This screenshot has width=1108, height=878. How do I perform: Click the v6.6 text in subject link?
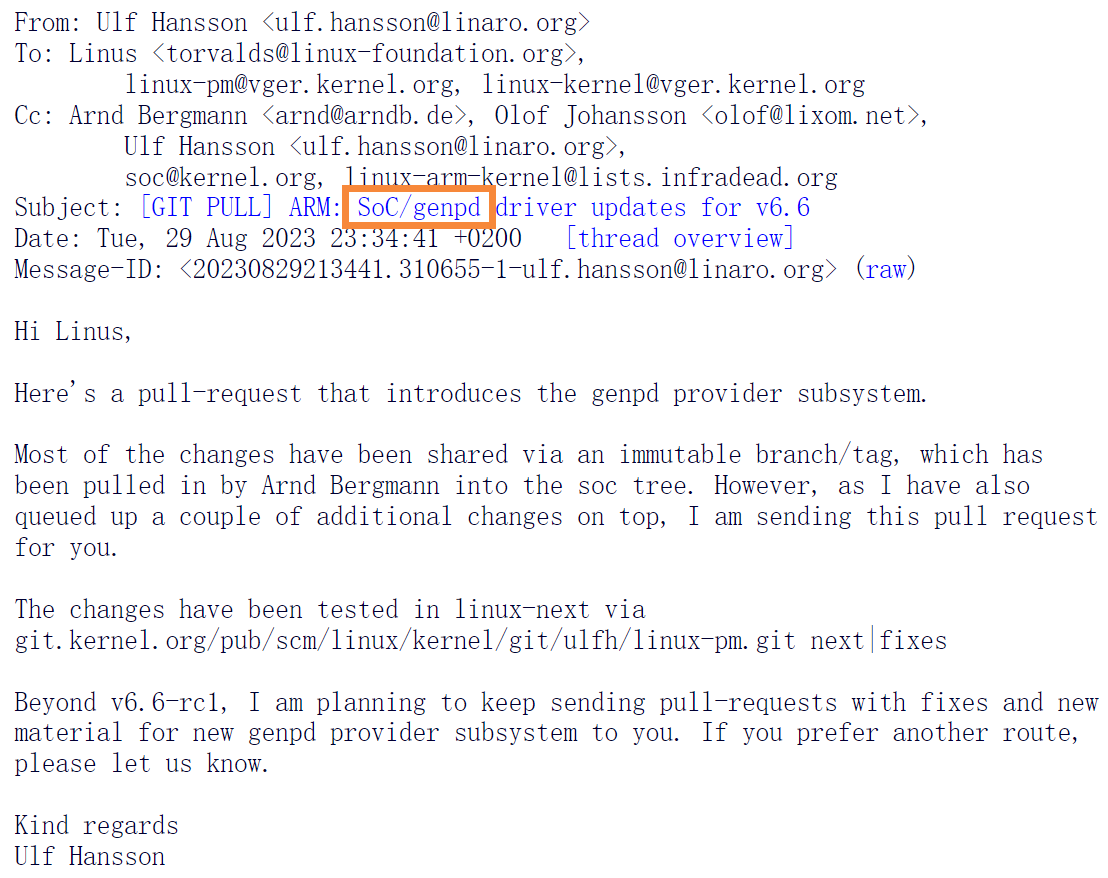783,208
